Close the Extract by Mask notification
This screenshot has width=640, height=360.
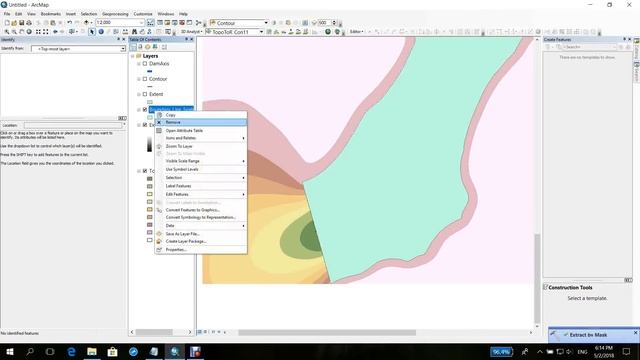tap(636, 333)
